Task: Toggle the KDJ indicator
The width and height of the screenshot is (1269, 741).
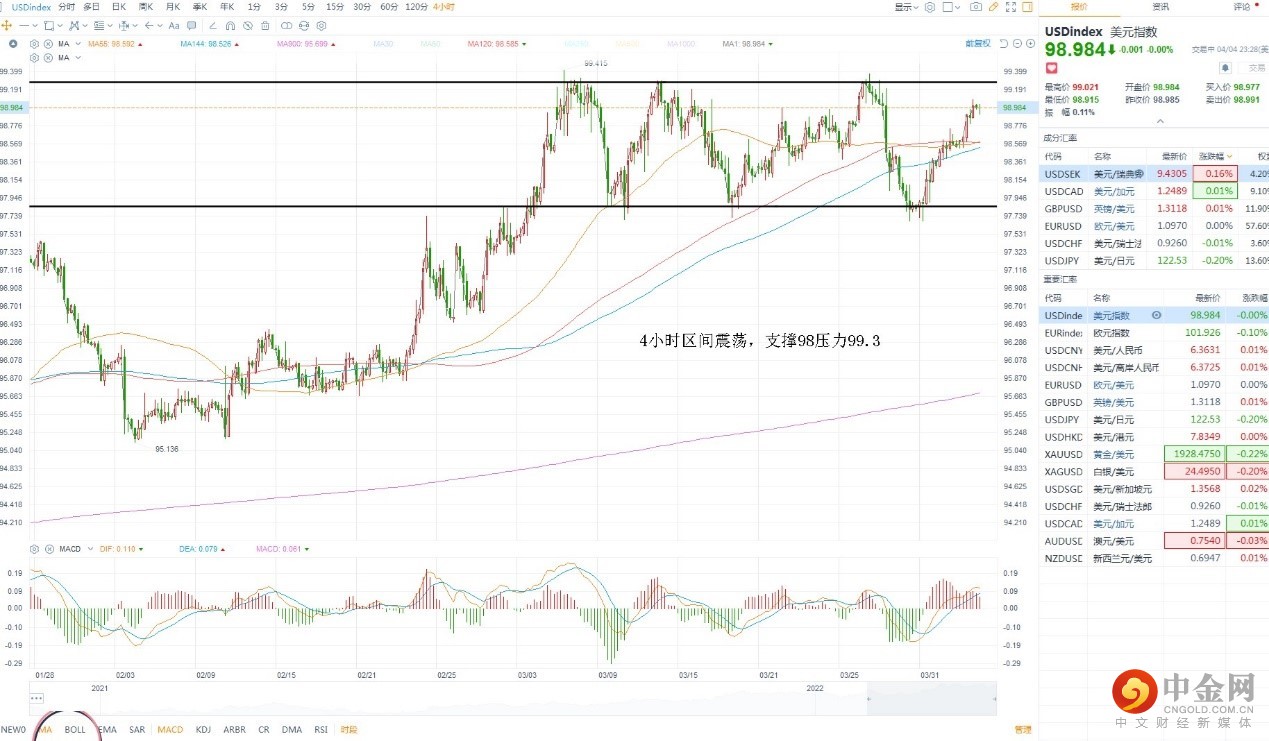Action: [x=203, y=730]
